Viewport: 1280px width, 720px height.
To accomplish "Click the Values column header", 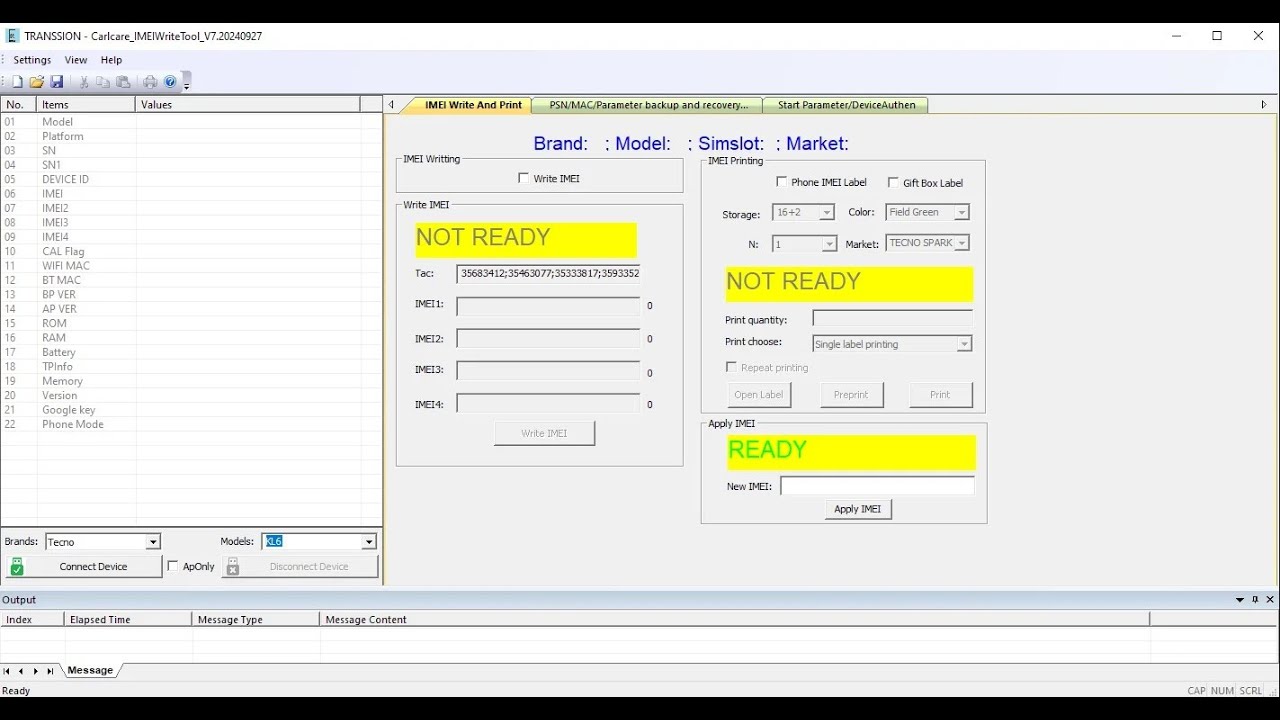I will coord(248,104).
